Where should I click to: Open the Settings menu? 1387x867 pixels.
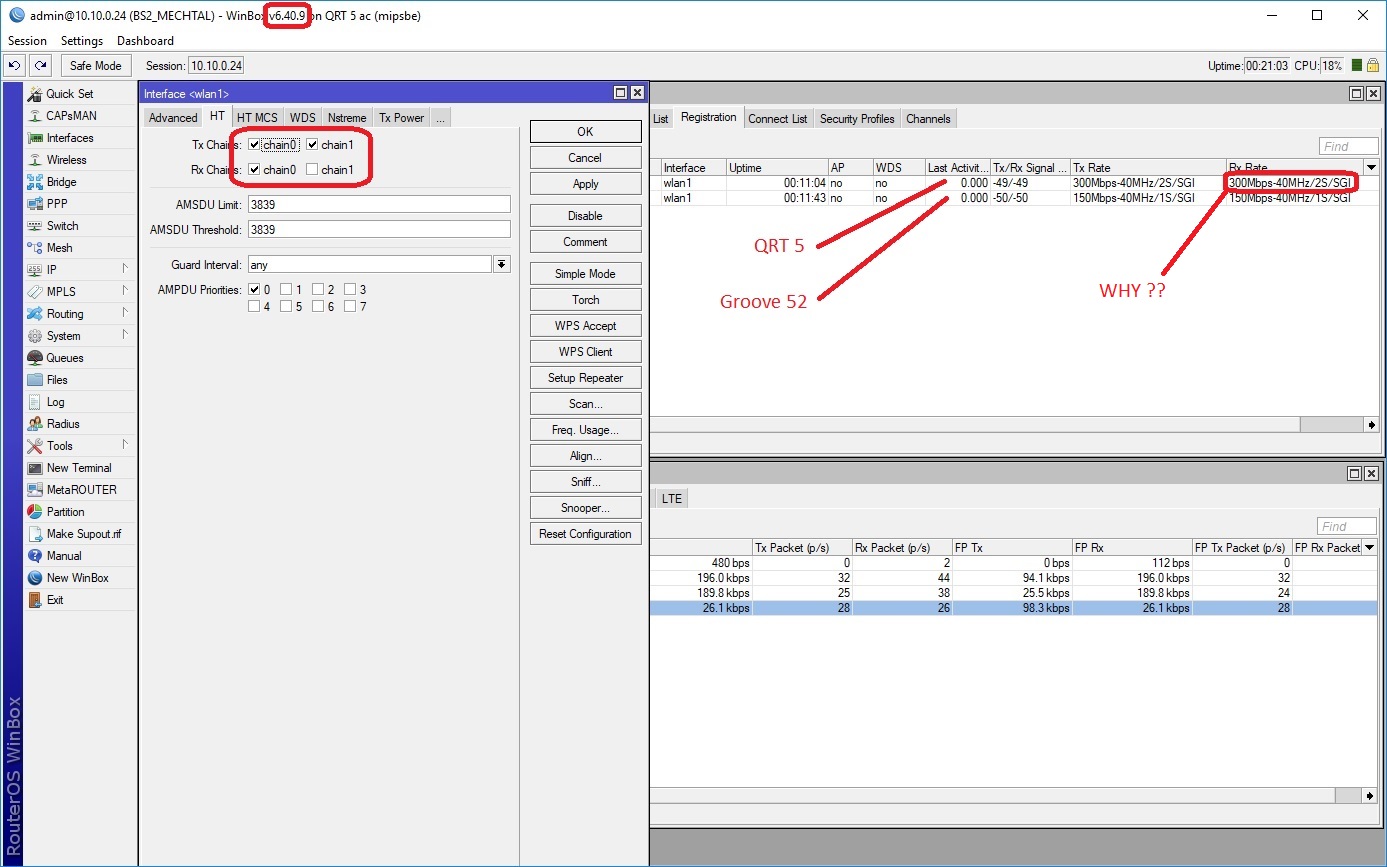pos(82,41)
